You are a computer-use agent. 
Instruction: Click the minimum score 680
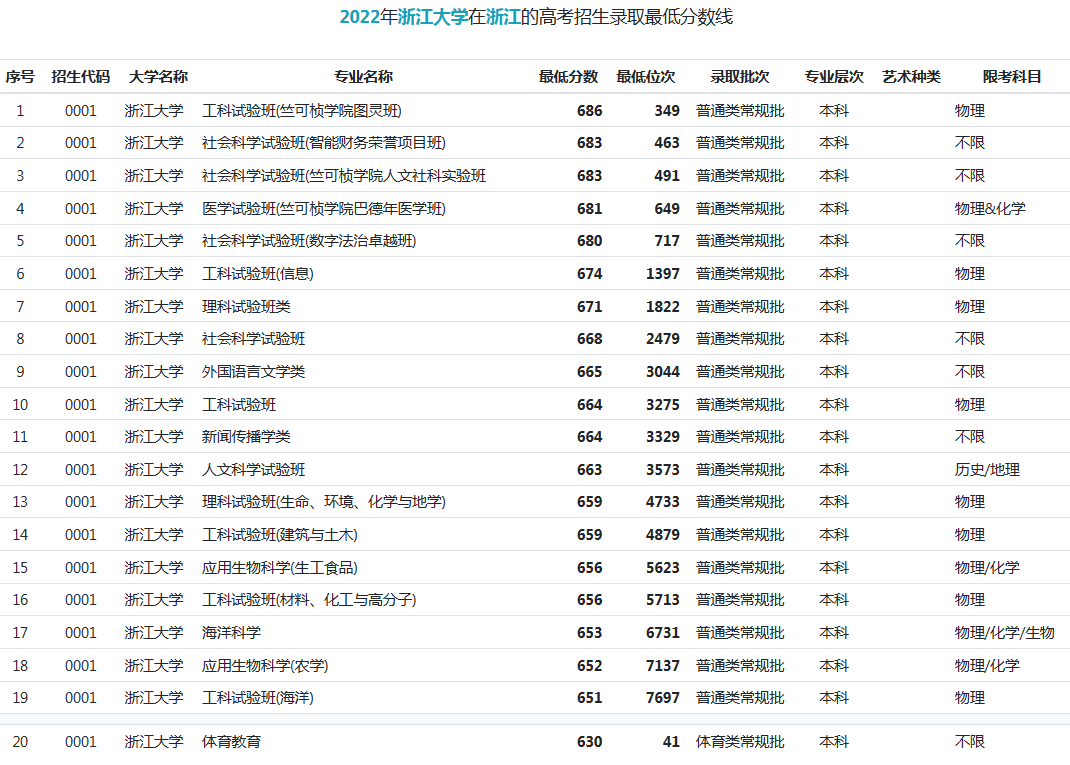tap(590, 241)
